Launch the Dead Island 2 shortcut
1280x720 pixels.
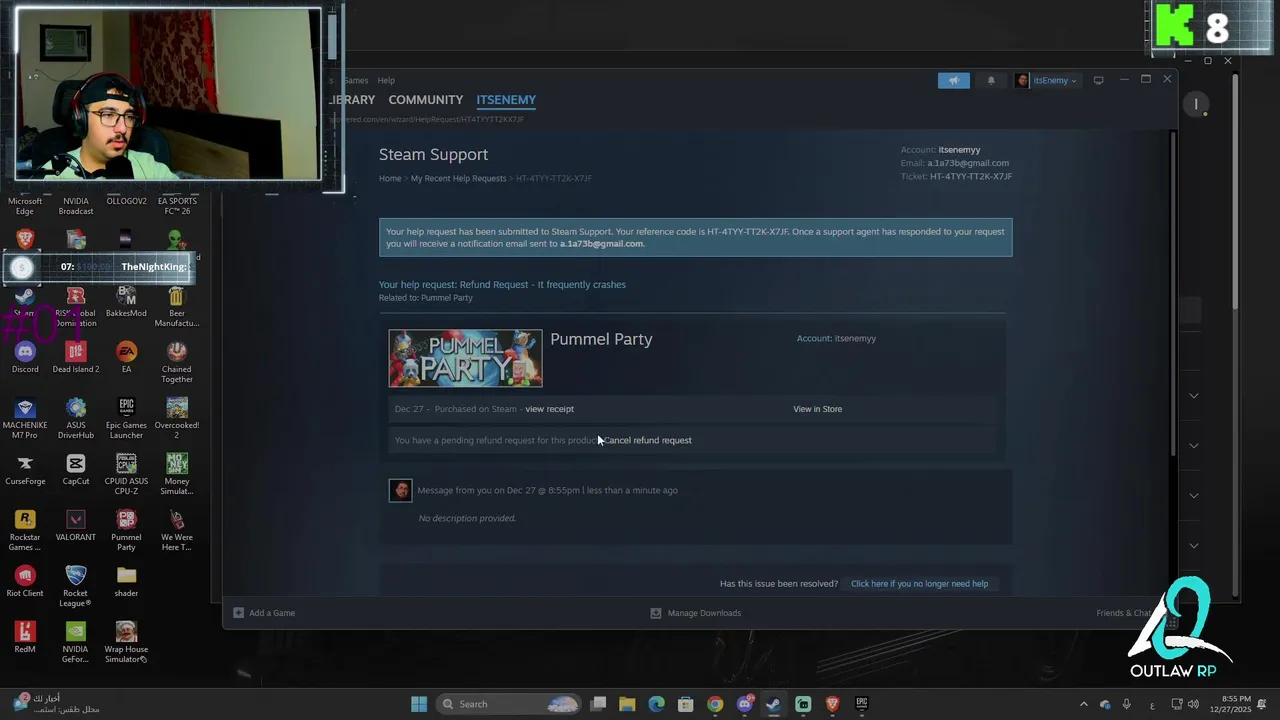point(76,357)
